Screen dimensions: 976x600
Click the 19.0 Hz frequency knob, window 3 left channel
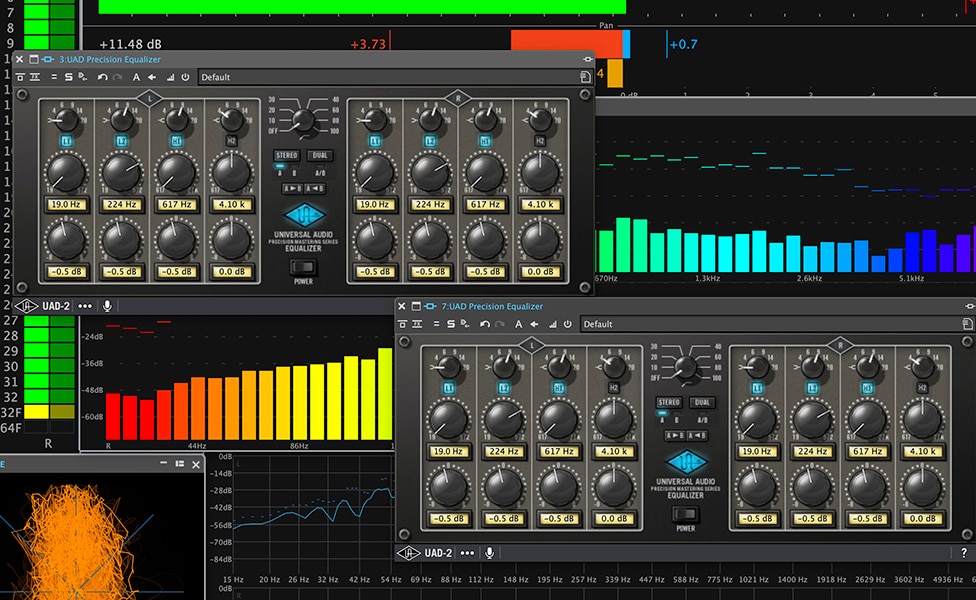coord(66,173)
